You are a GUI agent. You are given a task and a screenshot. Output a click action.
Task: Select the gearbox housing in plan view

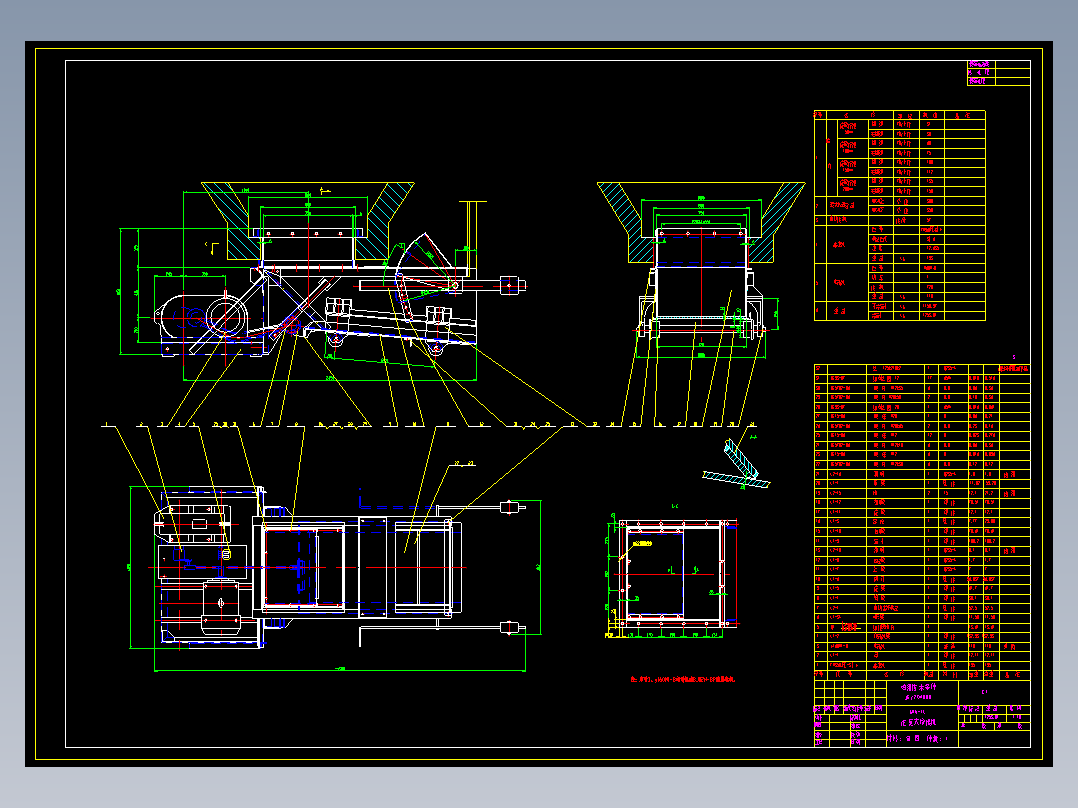tap(194, 524)
